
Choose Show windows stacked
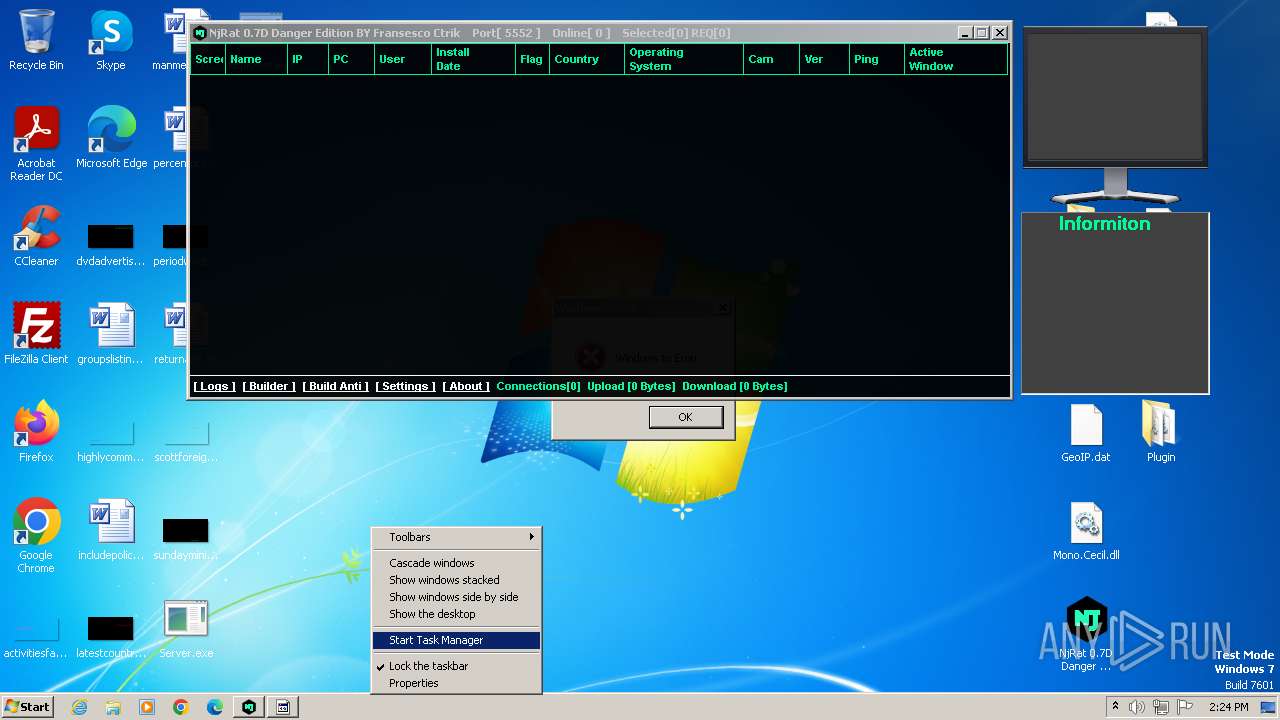click(x=456, y=580)
